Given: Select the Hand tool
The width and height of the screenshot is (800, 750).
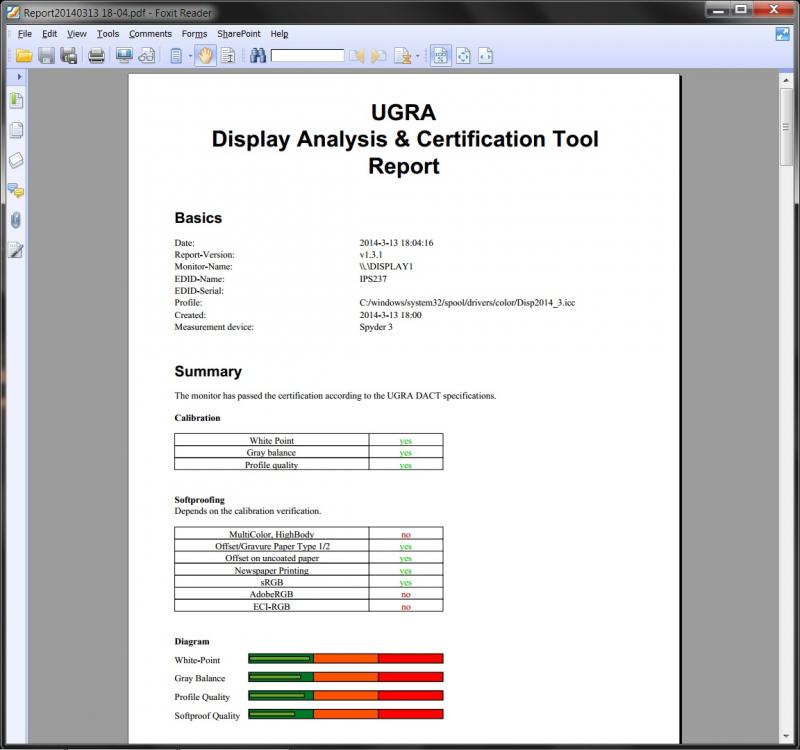Looking at the screenshot, I should point(205,56).
